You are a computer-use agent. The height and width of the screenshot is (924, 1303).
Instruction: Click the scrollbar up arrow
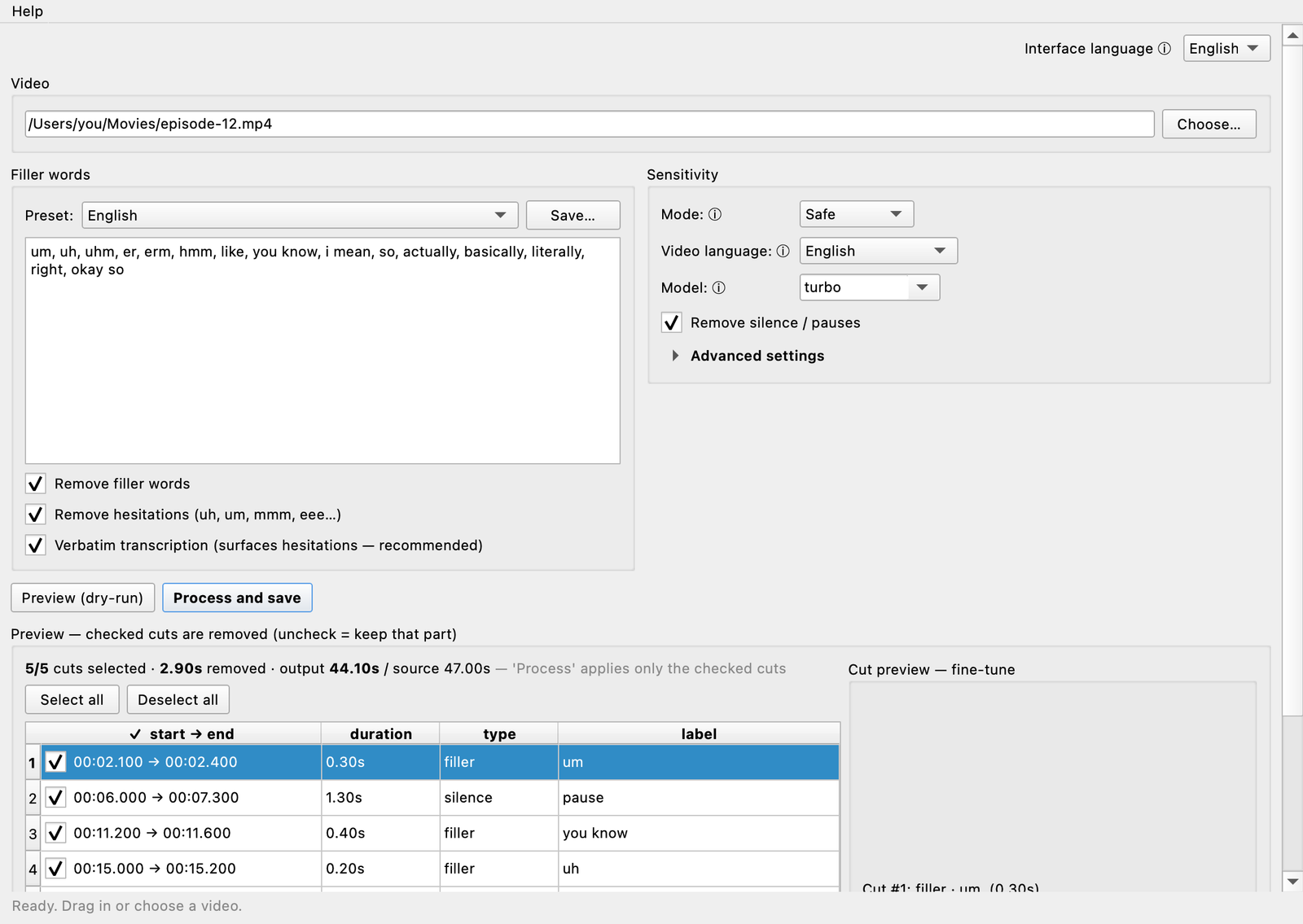click(x=1292, y=36)
